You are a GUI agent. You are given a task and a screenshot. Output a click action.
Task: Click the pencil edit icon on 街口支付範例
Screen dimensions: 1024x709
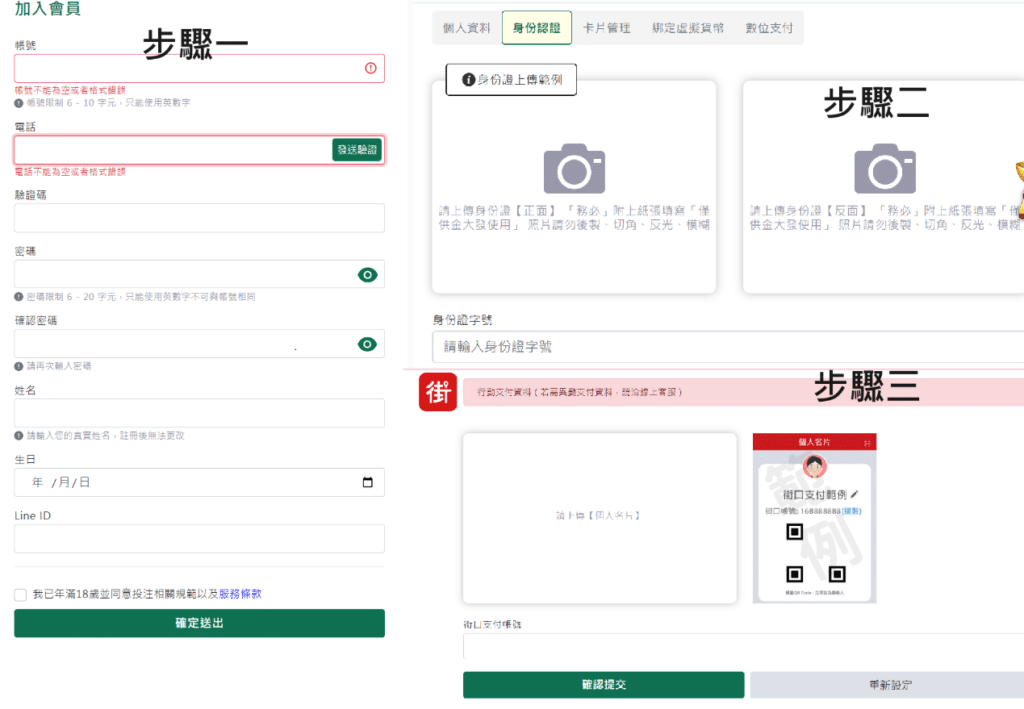[855, 494]
